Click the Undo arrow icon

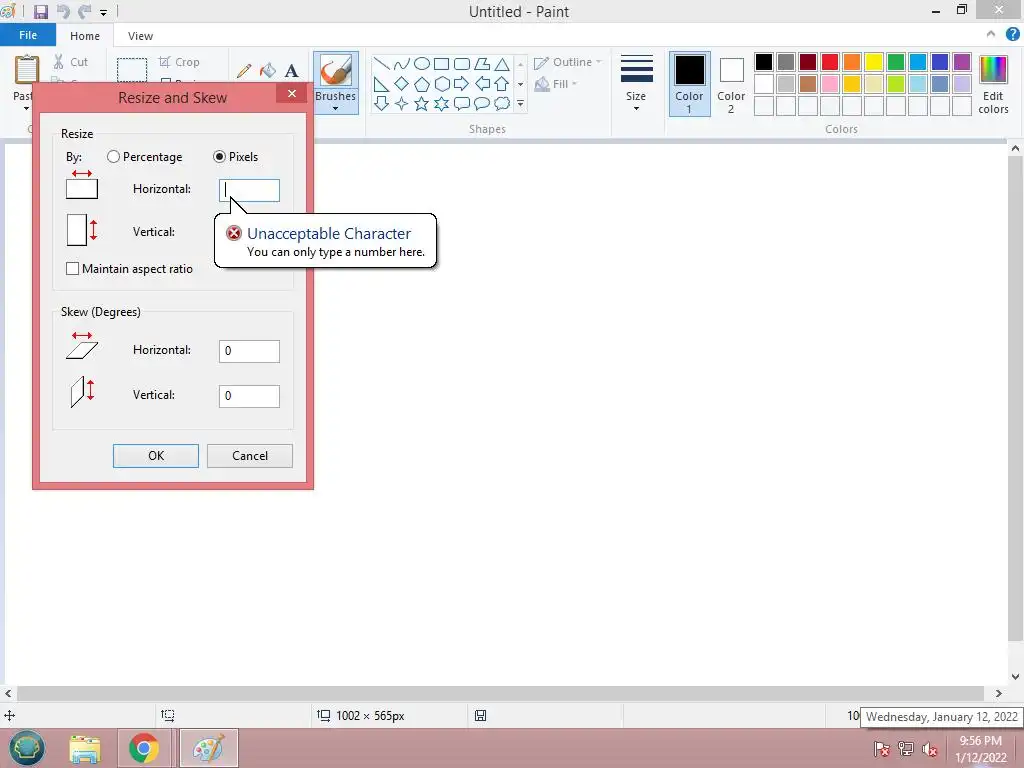click(x=63, y=12)
